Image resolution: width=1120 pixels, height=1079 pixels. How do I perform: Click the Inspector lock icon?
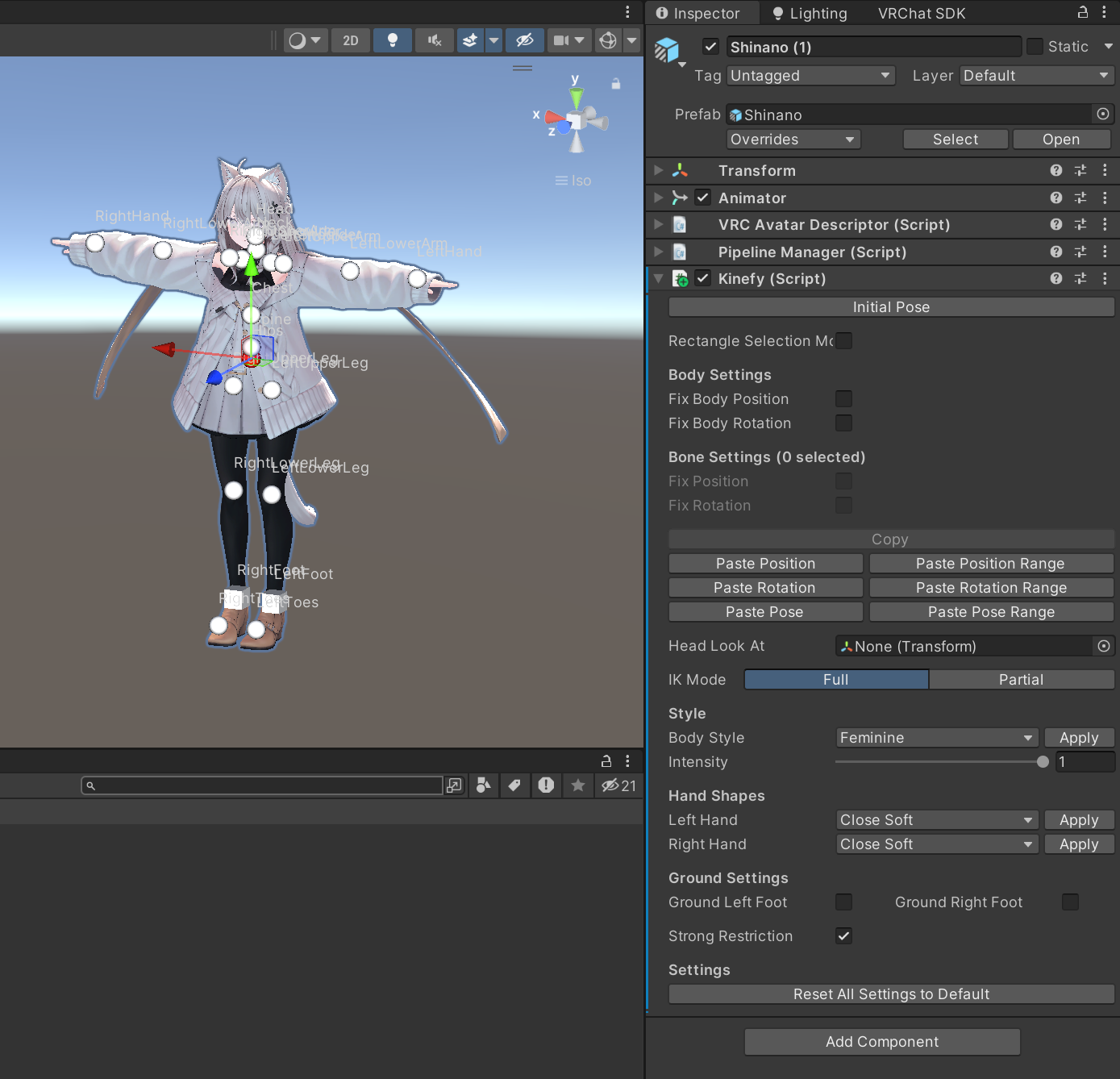tap(1083, 12)
